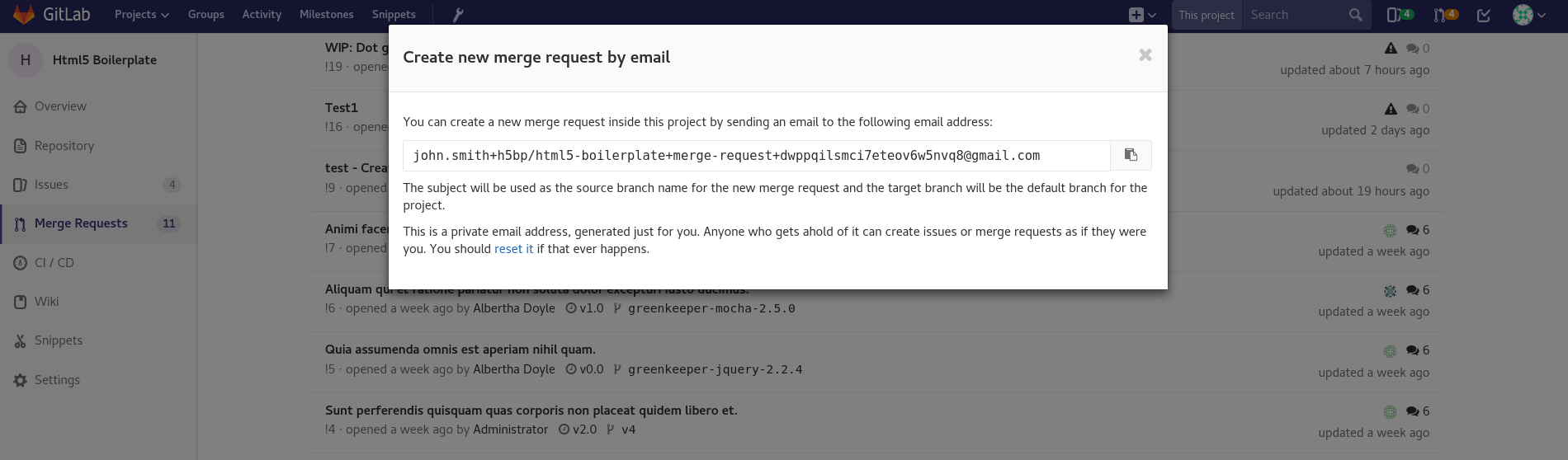1568x460 pixels.
Task: Click the email address text field
Action: pyautogui.click(x=756, y=156)
